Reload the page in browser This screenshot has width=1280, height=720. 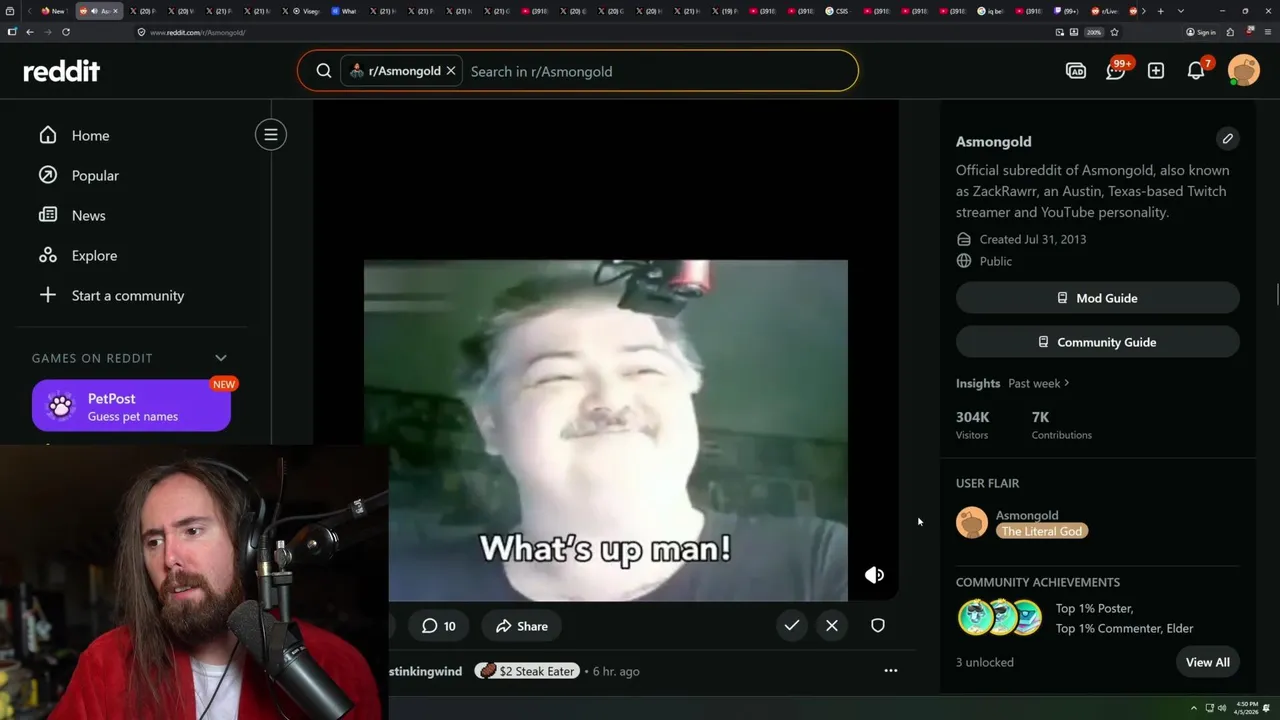[66, 32]
